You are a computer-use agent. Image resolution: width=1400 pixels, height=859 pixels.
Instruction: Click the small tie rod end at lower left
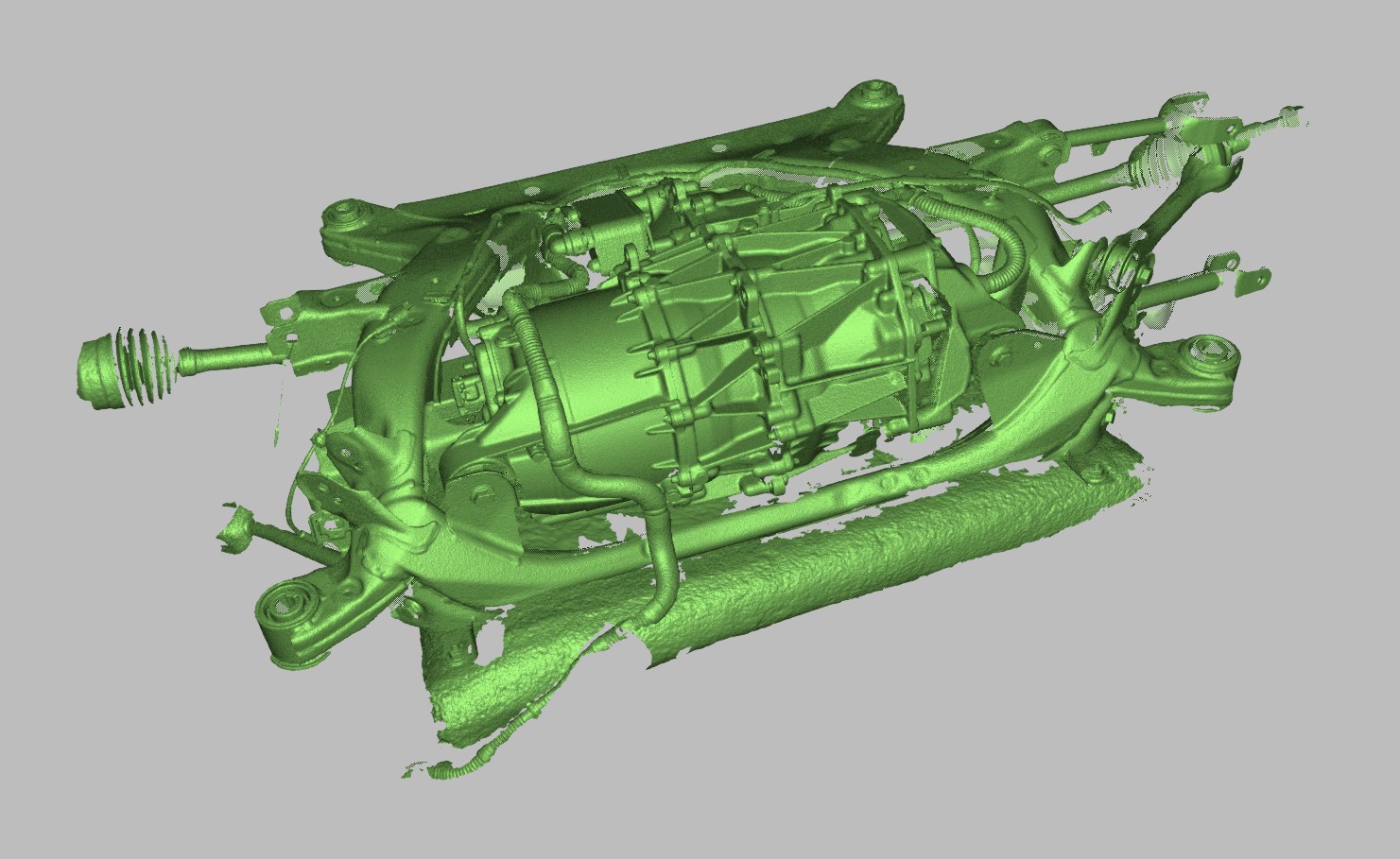click(234, 530)
